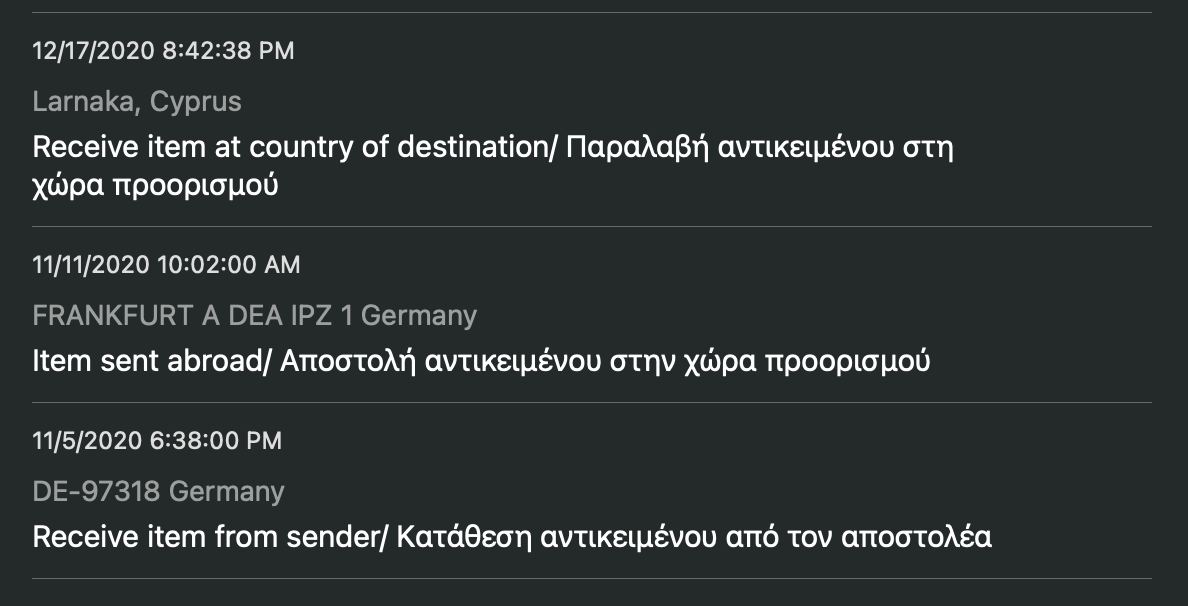Click the 8:42:38 PM time text
Viewport: 1188px width, 606px height.
(x=229, y=51)
